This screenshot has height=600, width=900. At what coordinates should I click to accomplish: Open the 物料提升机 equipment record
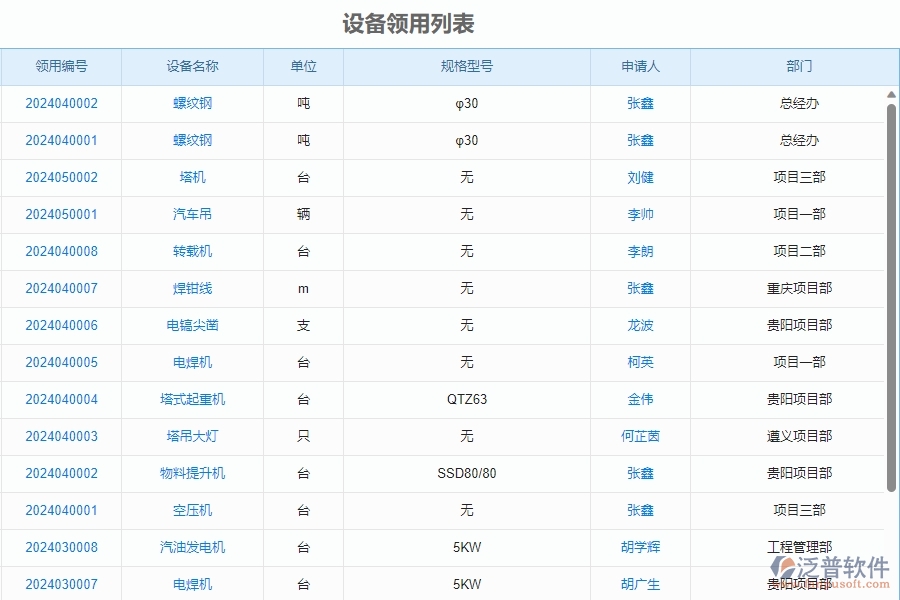point(191,473)
